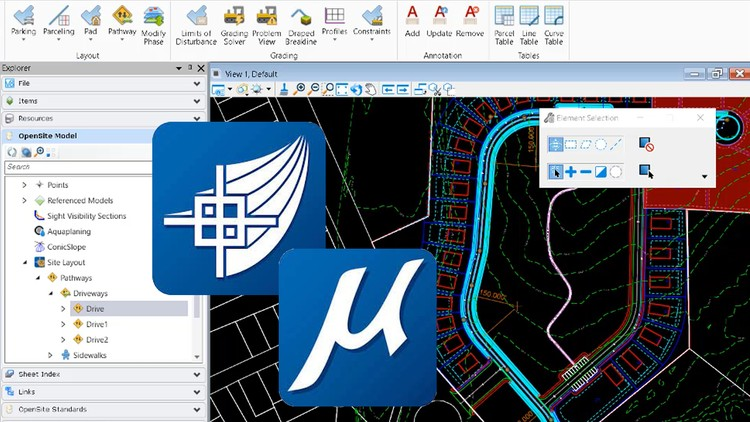
Task: Select the Drive2 driveway item
Action: [x=97, y=340]
